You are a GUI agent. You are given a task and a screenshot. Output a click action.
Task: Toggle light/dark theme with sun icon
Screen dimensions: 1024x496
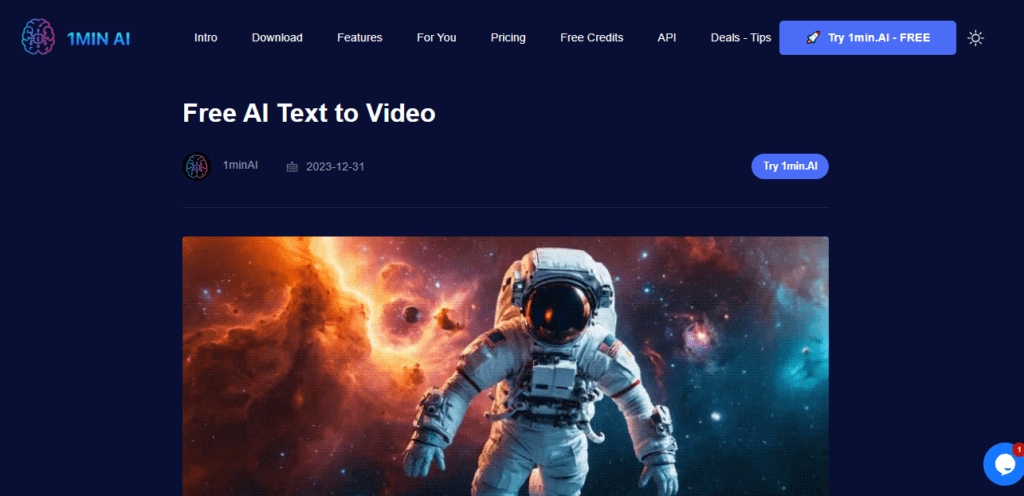[x=975, y=38]
